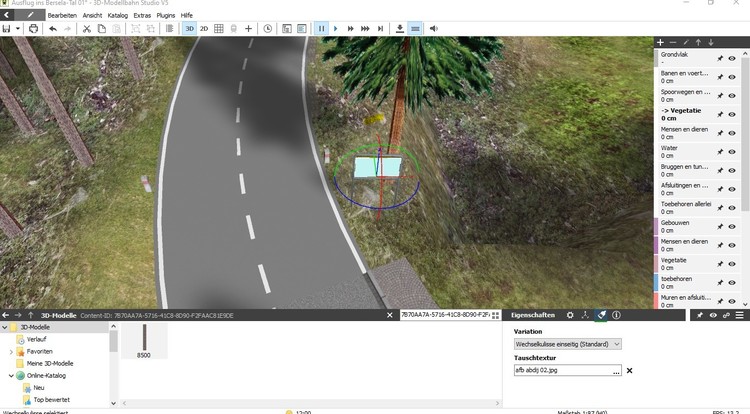Expand the Favoriten tree node
Image resolution: width=750 pixels, height=414 pixels.
[x=11, y=352]
